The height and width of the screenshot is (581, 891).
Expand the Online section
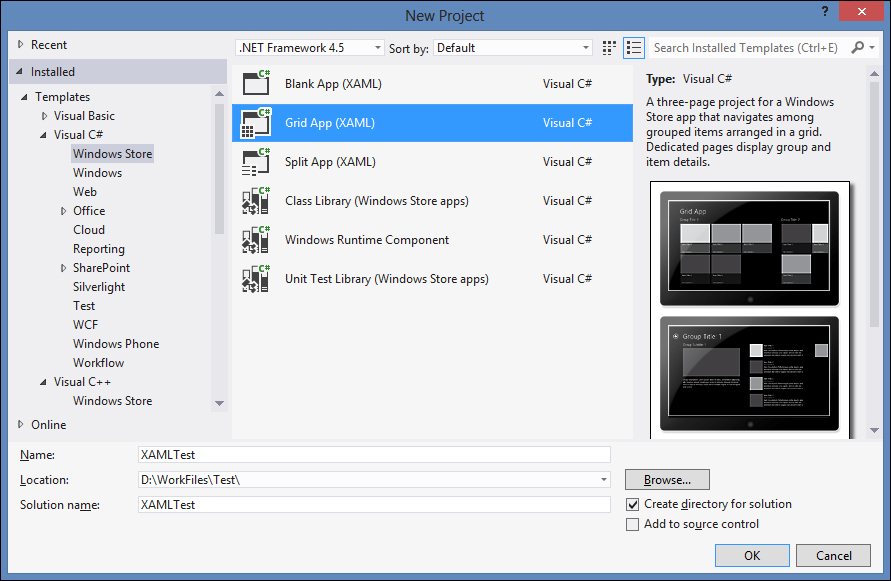(20, 424)
